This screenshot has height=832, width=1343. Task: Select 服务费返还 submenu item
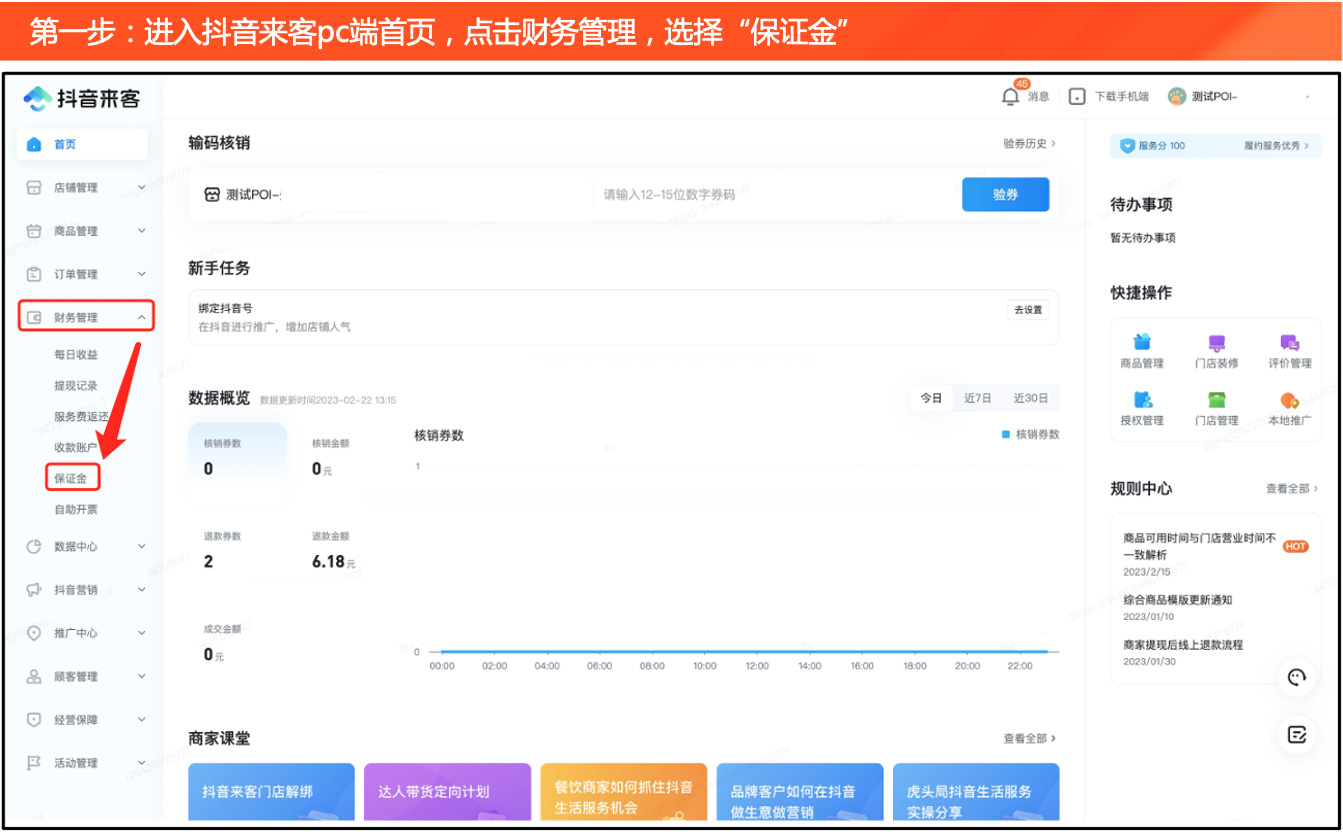[x=82, y=417]
